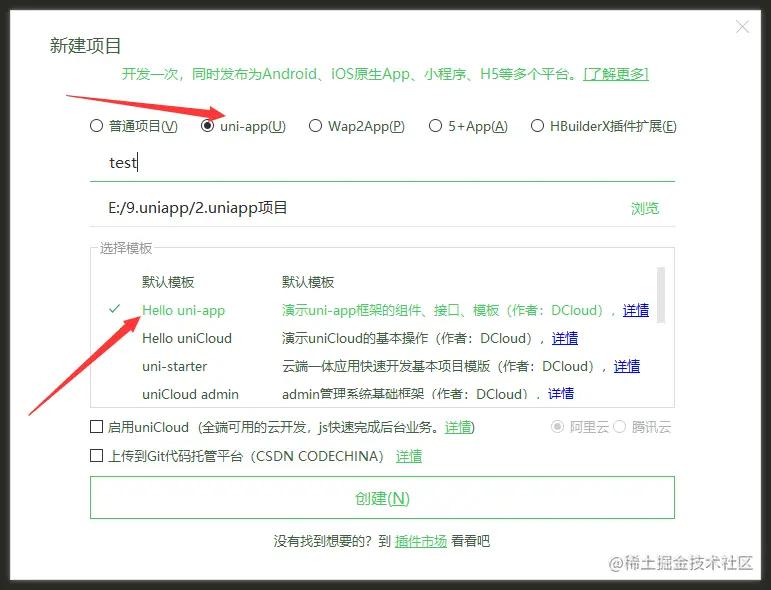Click description 云端一体应用快速开发基本项目模版
The width and height of the screenshot is (771, 590).
[x=386, y=366]
